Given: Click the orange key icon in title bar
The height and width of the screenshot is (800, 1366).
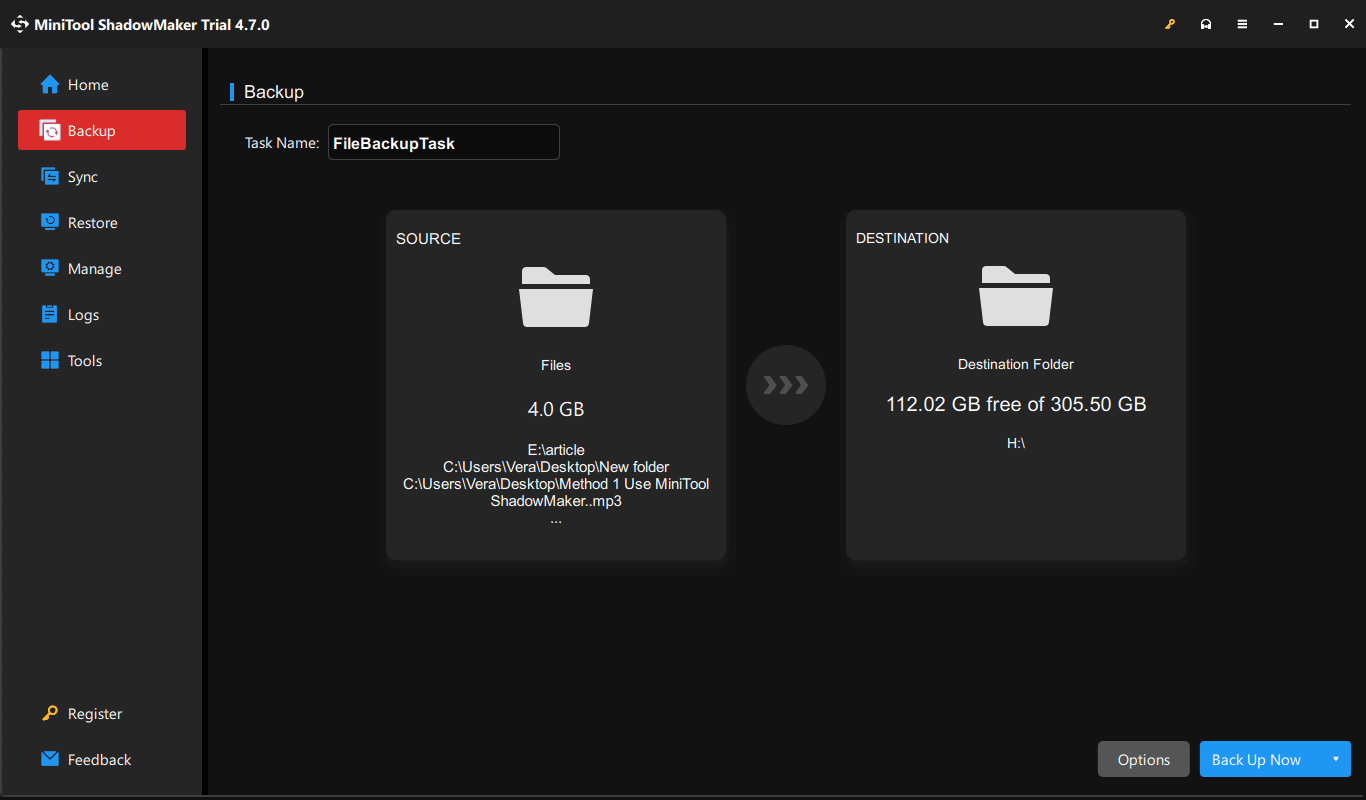Looking at the screenshot, I should 1170,24.
